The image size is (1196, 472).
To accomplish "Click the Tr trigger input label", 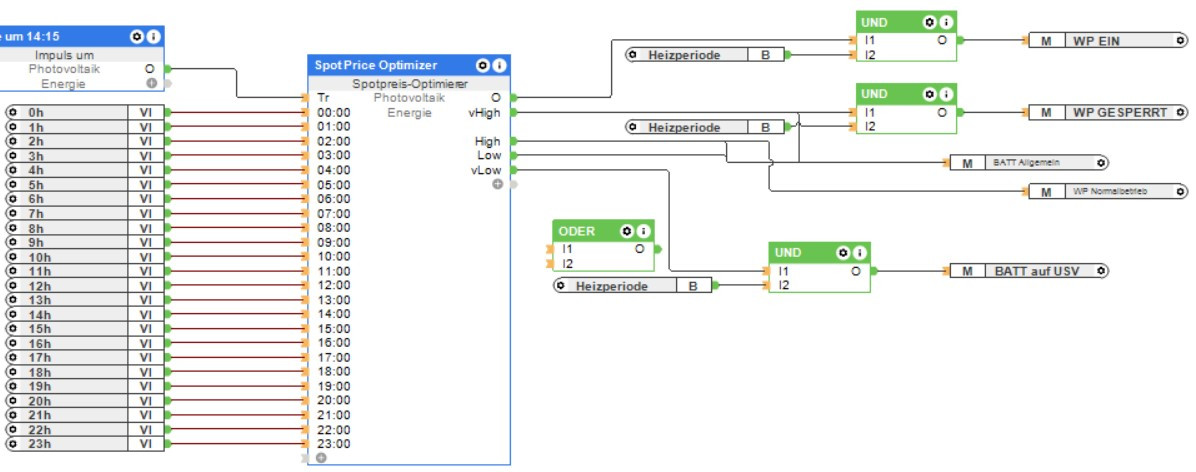I will coord(323,98).
